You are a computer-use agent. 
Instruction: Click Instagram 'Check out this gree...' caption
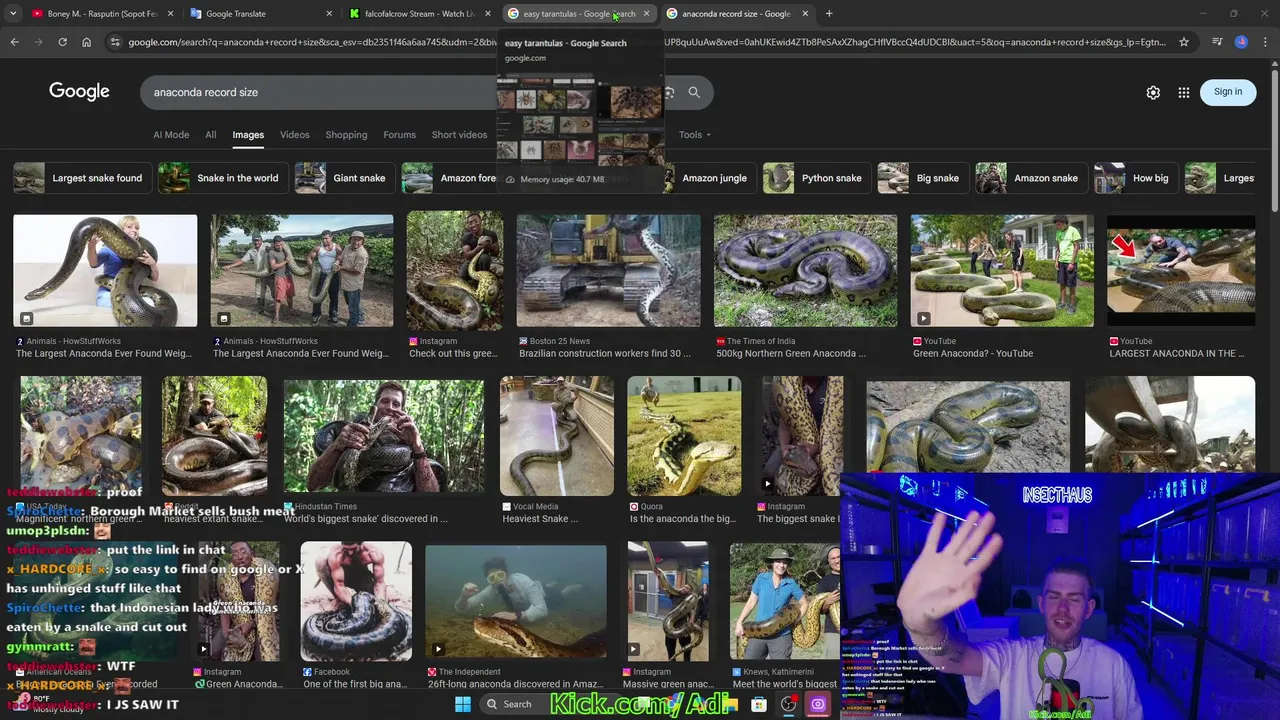[x=453, y=353]
